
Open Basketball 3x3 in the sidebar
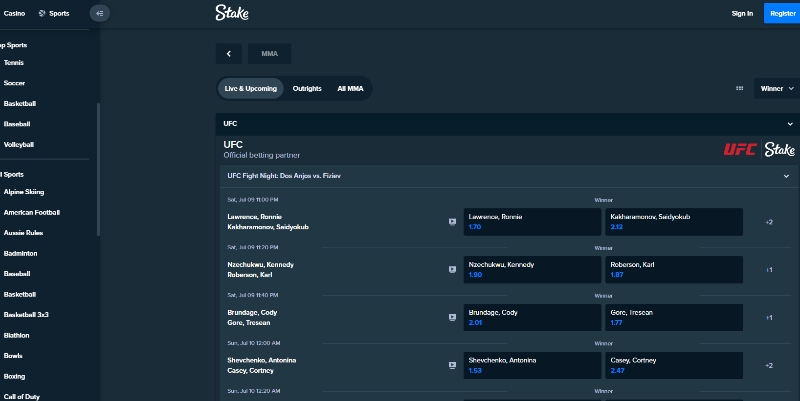click(x=26, y=315)
